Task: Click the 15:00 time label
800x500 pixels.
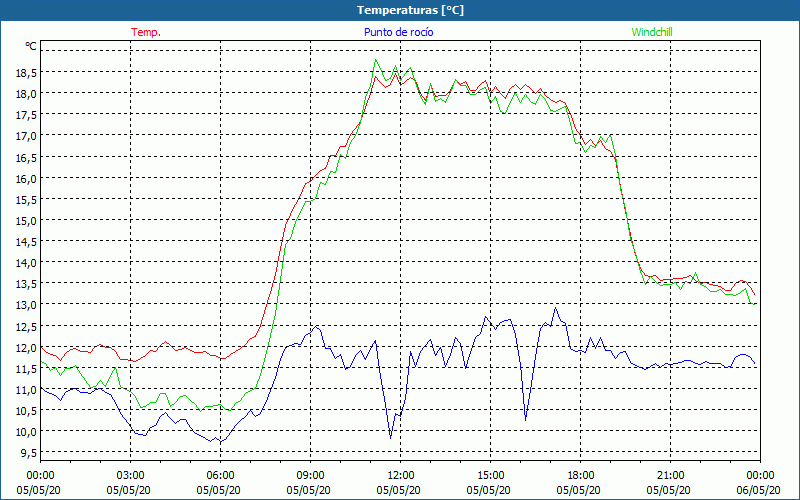Action: point(491,476)
